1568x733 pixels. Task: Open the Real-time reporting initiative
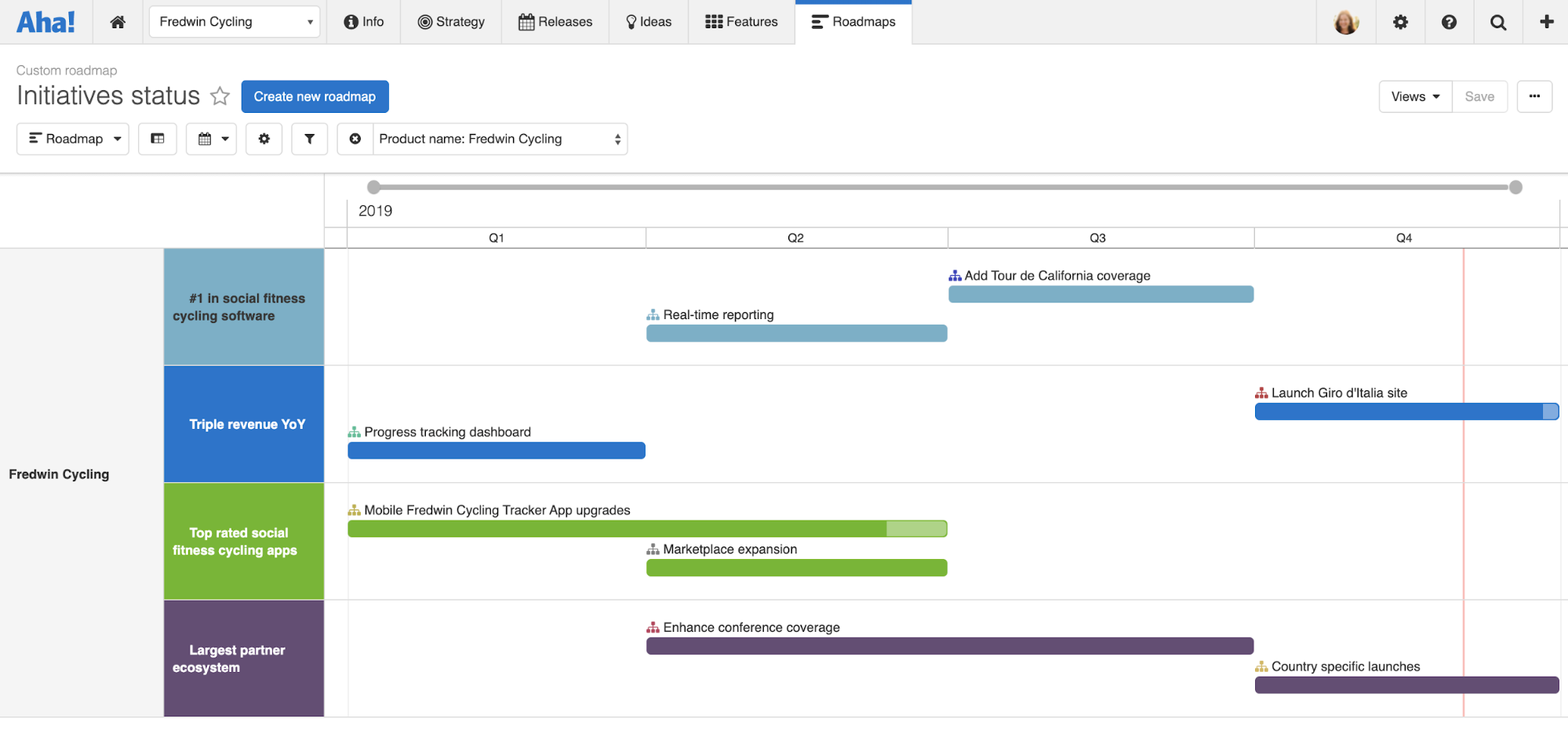click(x=719, y=315)
